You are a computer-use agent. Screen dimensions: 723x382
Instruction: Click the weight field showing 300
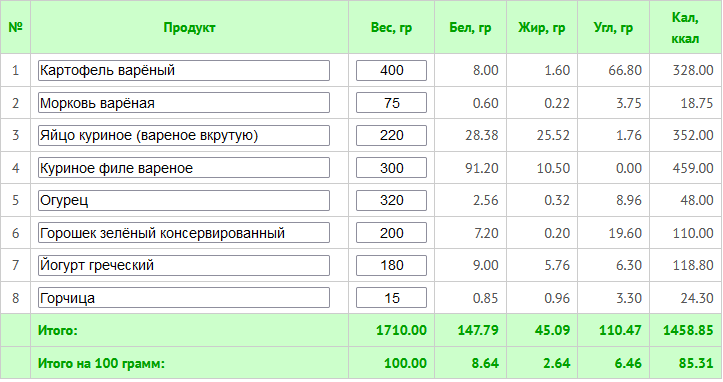point(391,168)
